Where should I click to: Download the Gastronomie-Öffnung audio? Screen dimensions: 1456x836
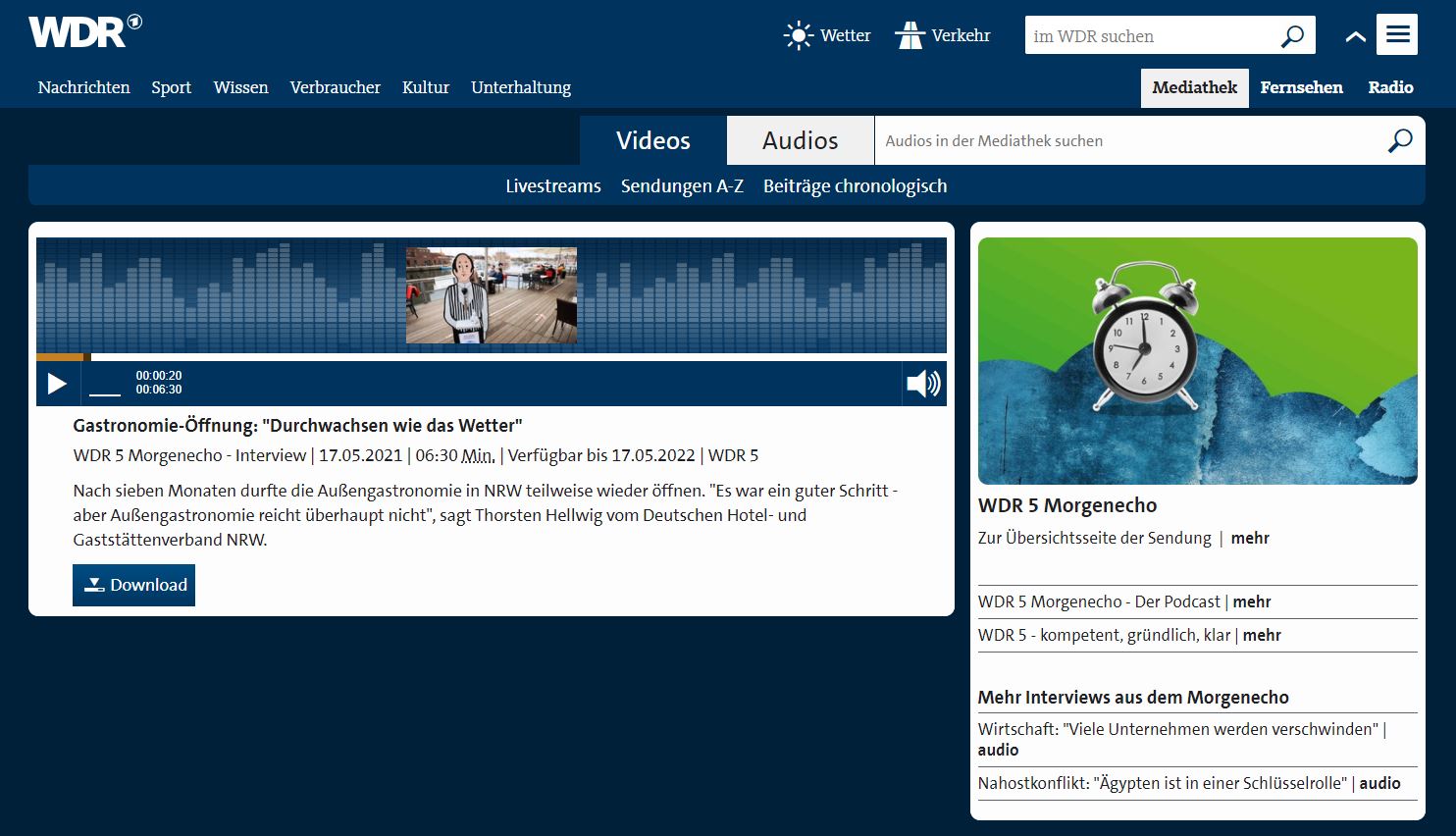[x=133, y=585]
